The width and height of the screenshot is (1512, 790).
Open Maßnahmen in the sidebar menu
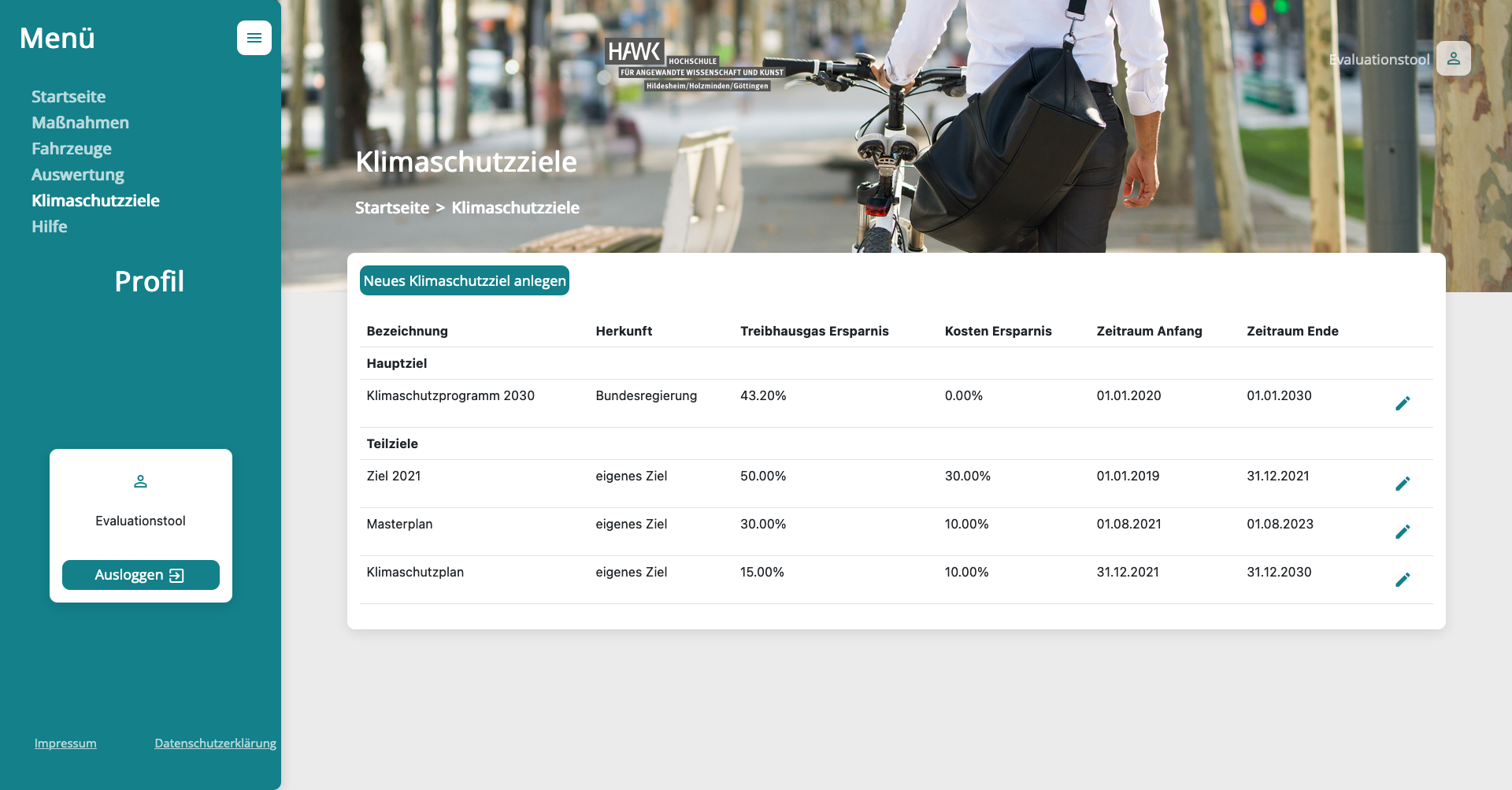[80, 123]
